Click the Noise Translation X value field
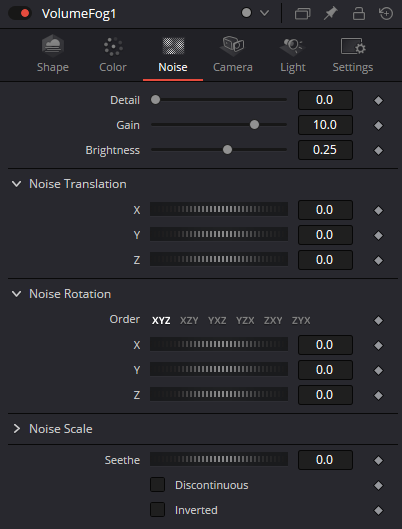The image size is (402, 529). [325, 210]
